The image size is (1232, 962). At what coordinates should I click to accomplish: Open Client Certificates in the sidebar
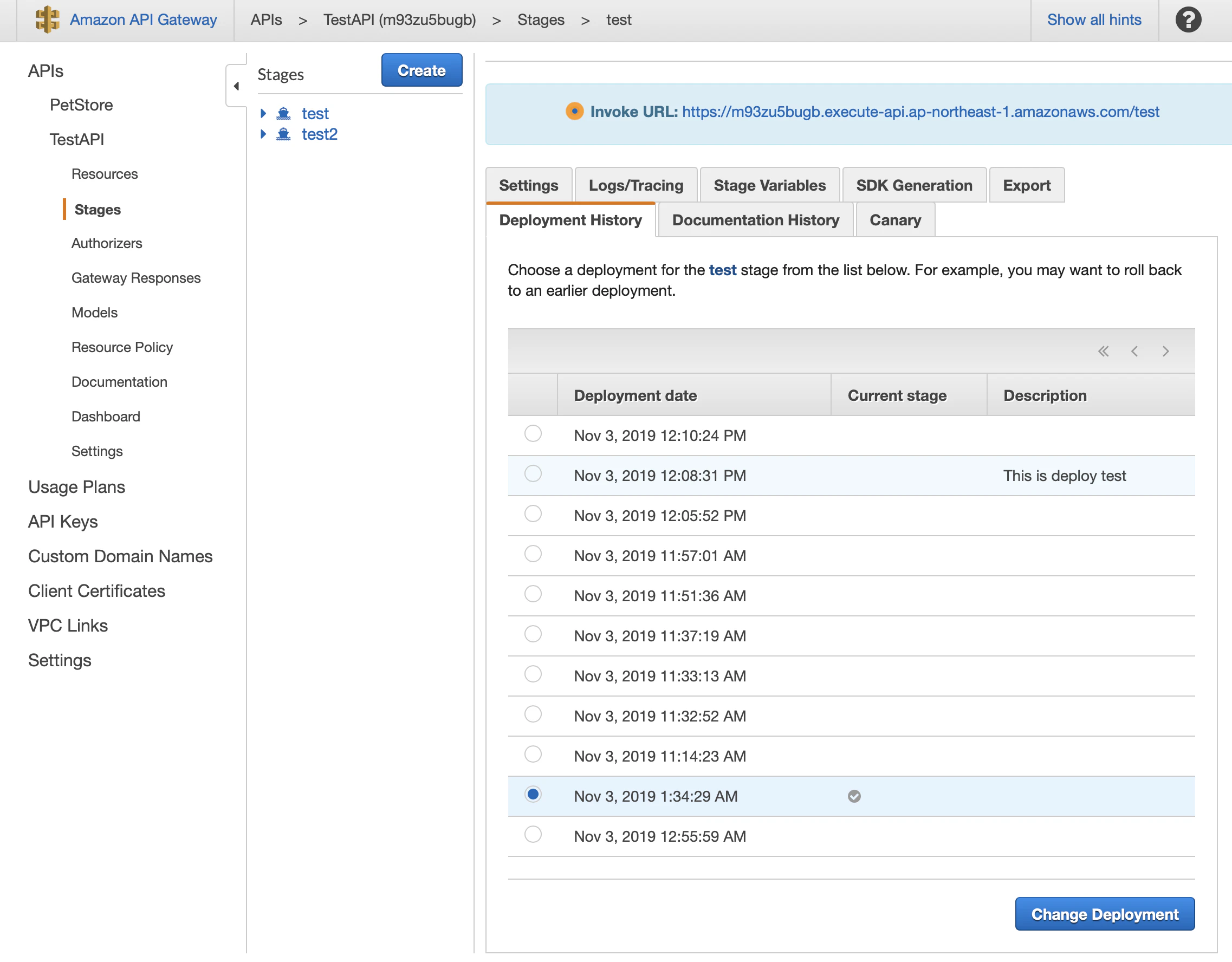tap(96, 591)
